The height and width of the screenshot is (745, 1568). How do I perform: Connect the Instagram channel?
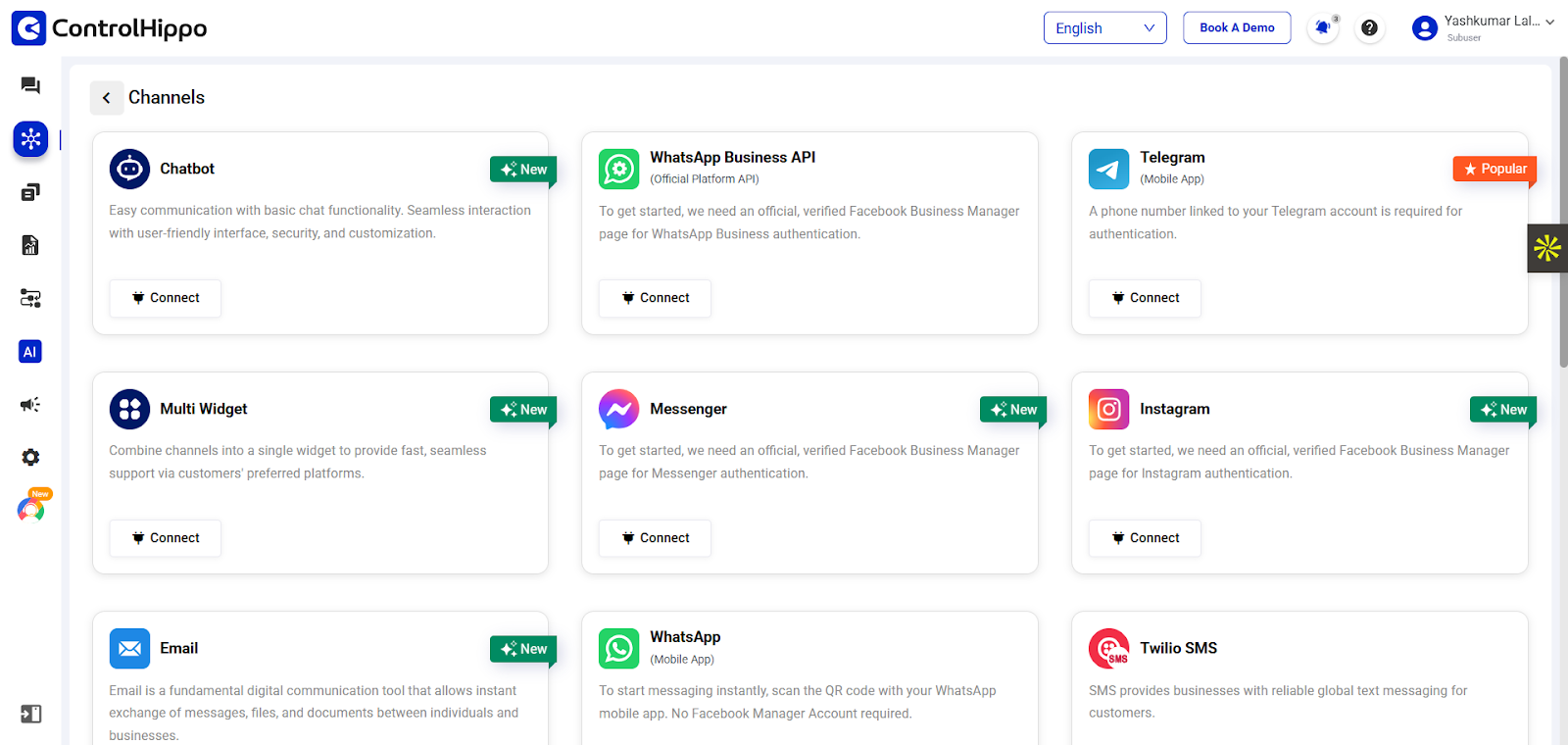click(1146, 538)
